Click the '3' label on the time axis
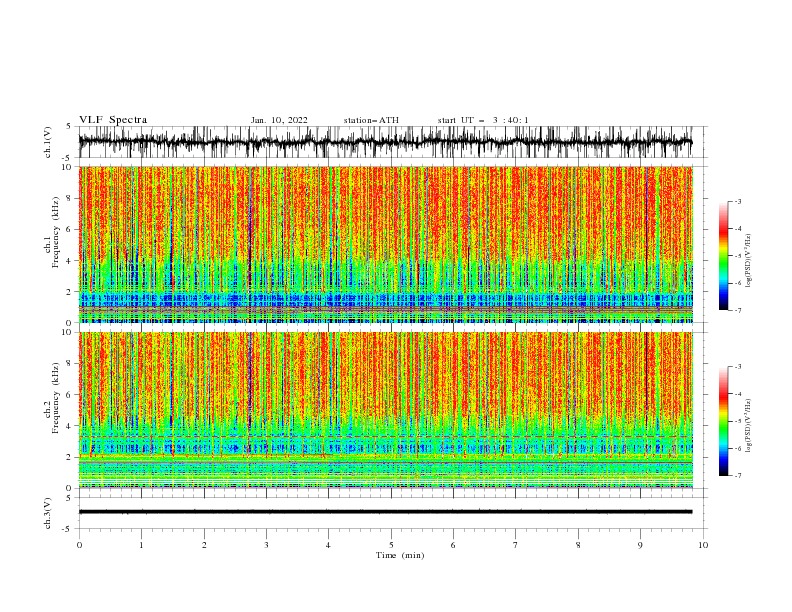792x612 pixels. pyautogui.click(x=266, y=545)
